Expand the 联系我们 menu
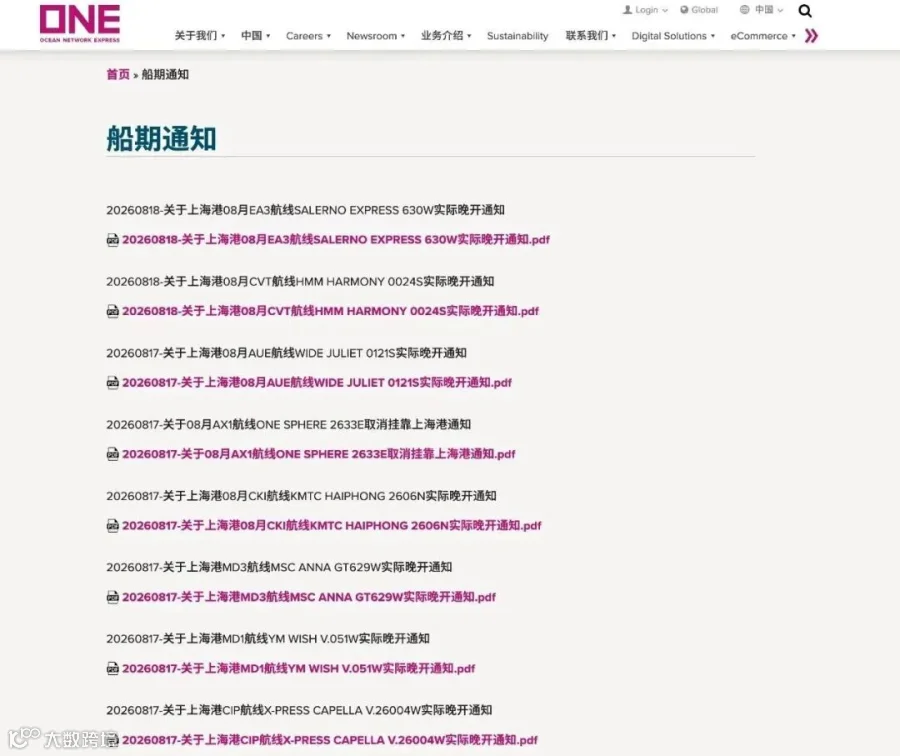Image resolution: width=900 pixels, height=756 pixels. coord(591,36)
